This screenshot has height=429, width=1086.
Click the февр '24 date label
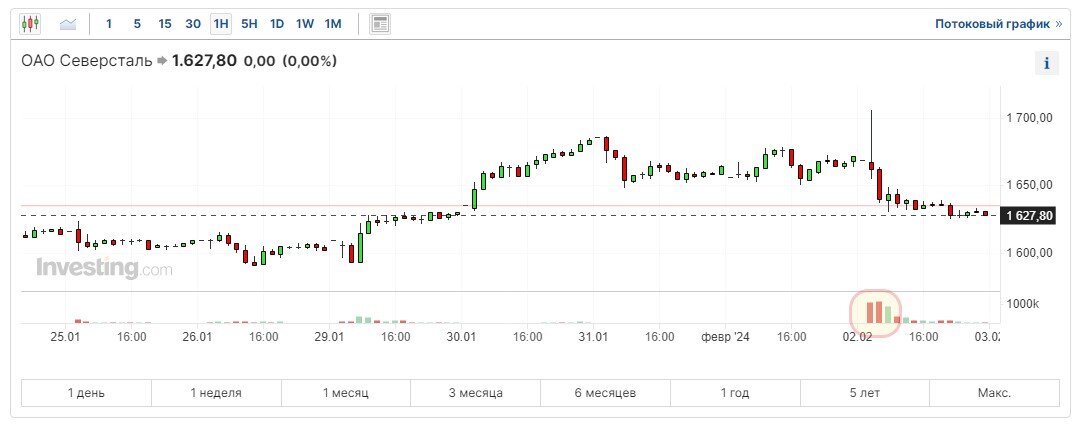[x=725, y=337]
